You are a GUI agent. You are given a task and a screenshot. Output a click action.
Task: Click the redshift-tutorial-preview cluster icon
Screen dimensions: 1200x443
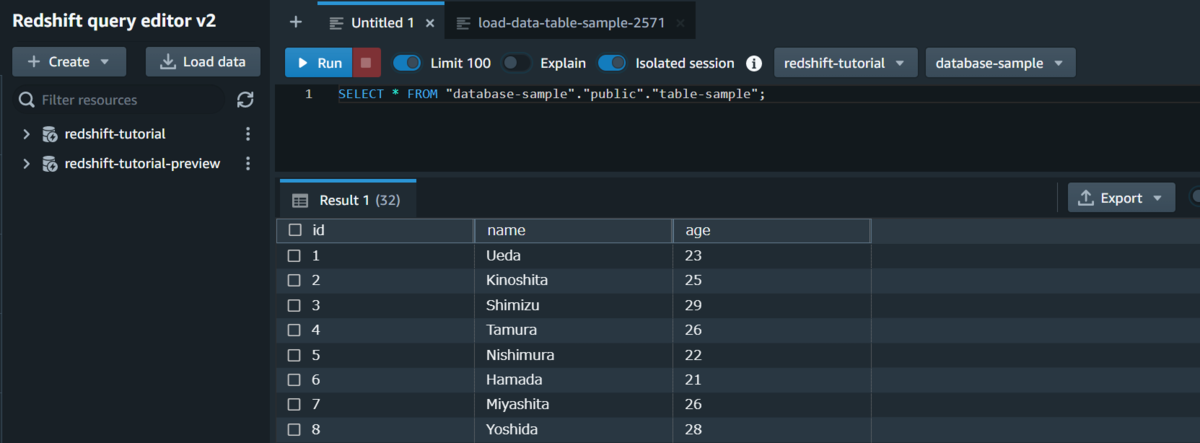[x=50, y=163]
